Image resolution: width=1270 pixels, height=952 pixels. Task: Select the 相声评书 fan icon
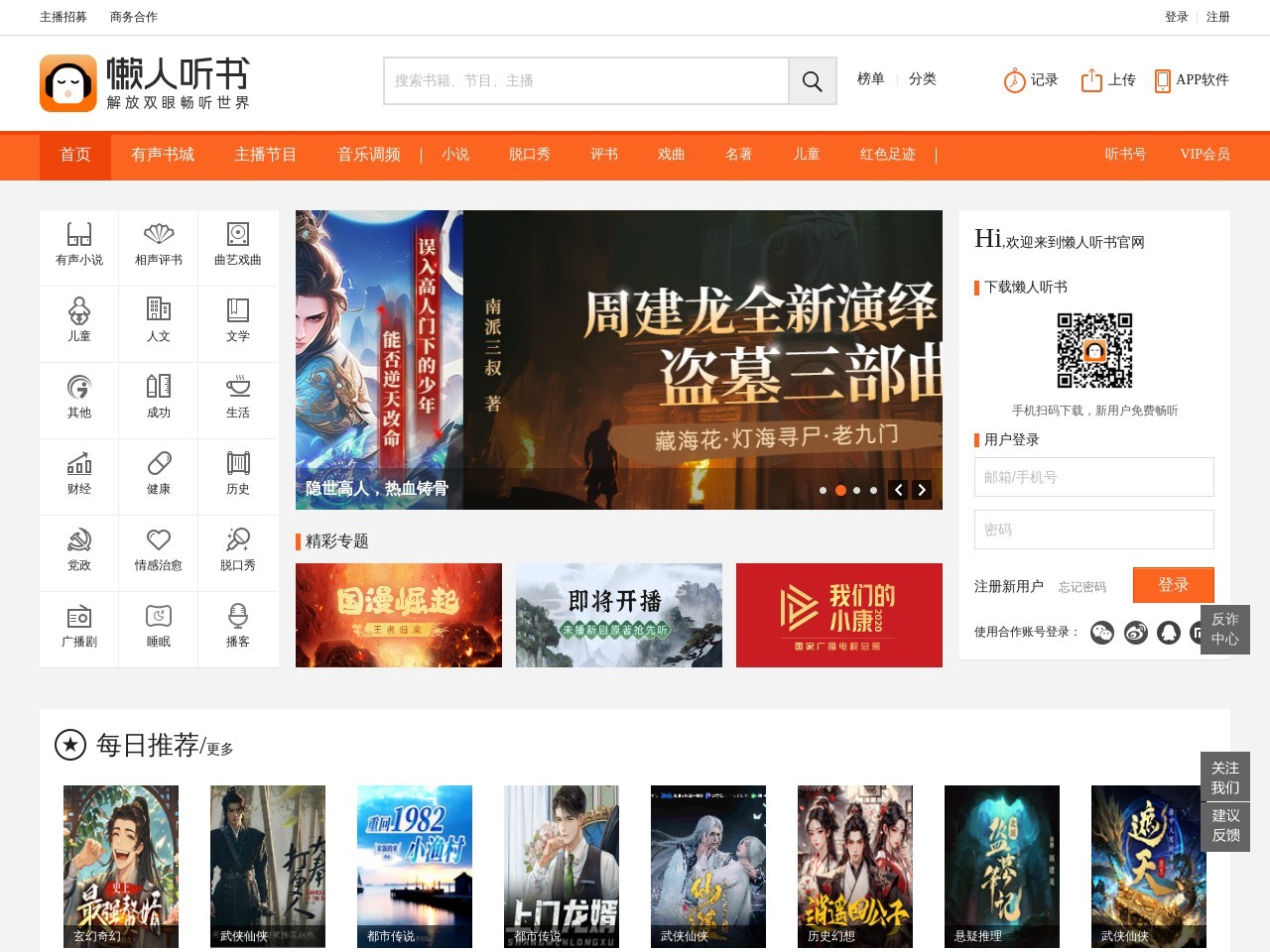click(159, 234)
